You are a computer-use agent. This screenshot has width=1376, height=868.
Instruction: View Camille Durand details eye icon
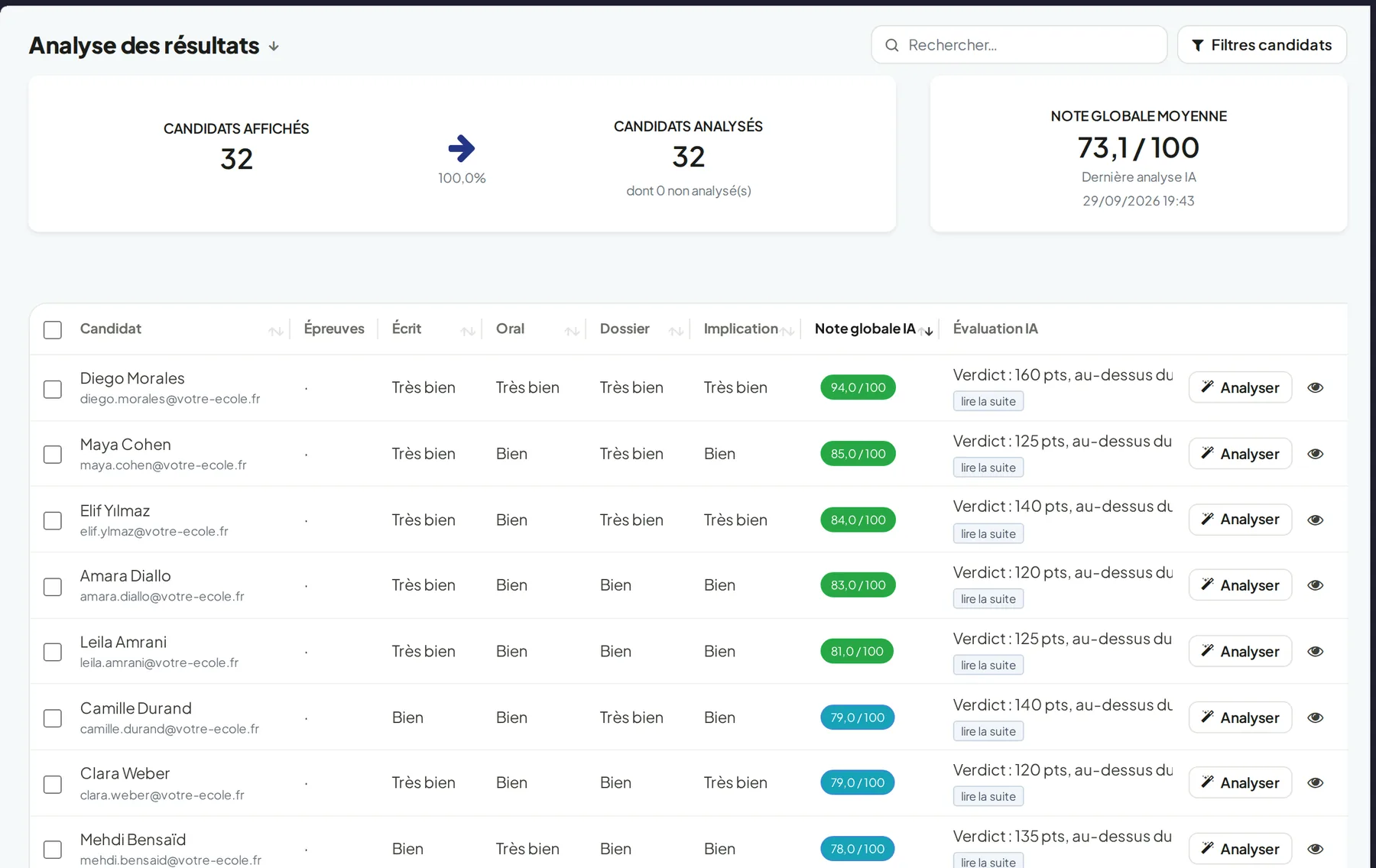click(1315, 717)
